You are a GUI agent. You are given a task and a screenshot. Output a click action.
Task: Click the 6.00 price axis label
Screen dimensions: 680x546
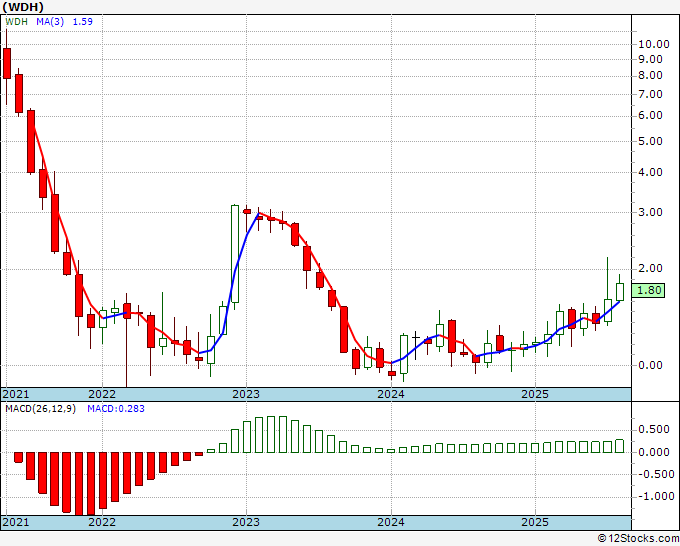coord(650,115)
